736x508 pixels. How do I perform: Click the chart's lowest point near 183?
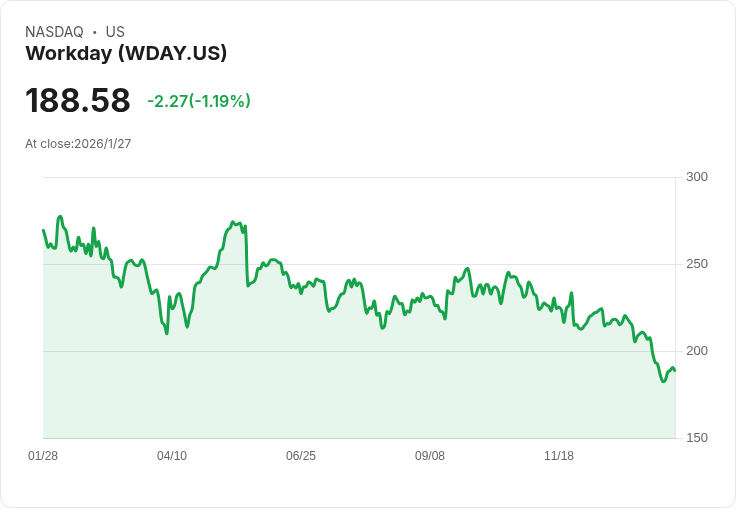tap(663, 381)
